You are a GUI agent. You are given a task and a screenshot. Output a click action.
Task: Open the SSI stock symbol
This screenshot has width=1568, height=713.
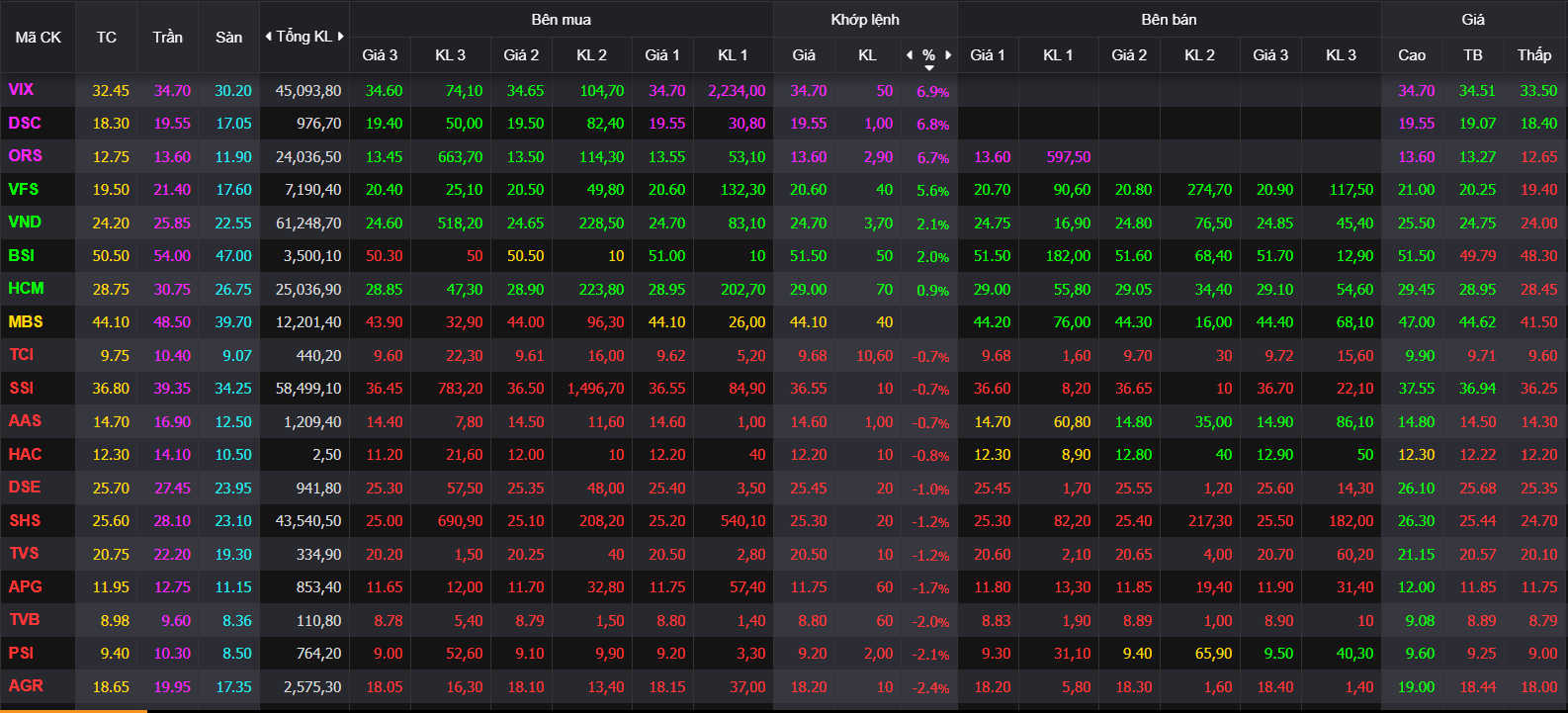[21, 388]
